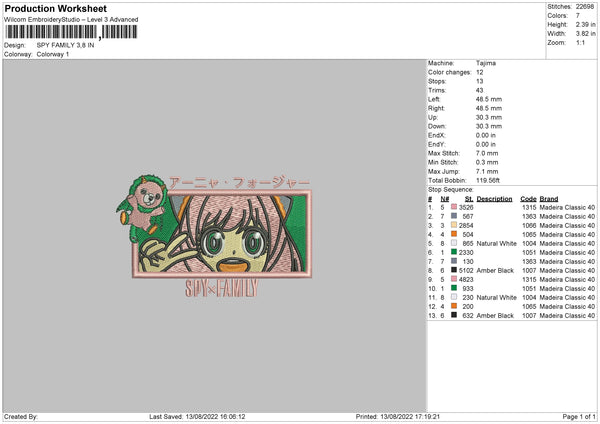600x424 pixels.
Task: Click the Colors value 7
Action: tap(577, 16)
